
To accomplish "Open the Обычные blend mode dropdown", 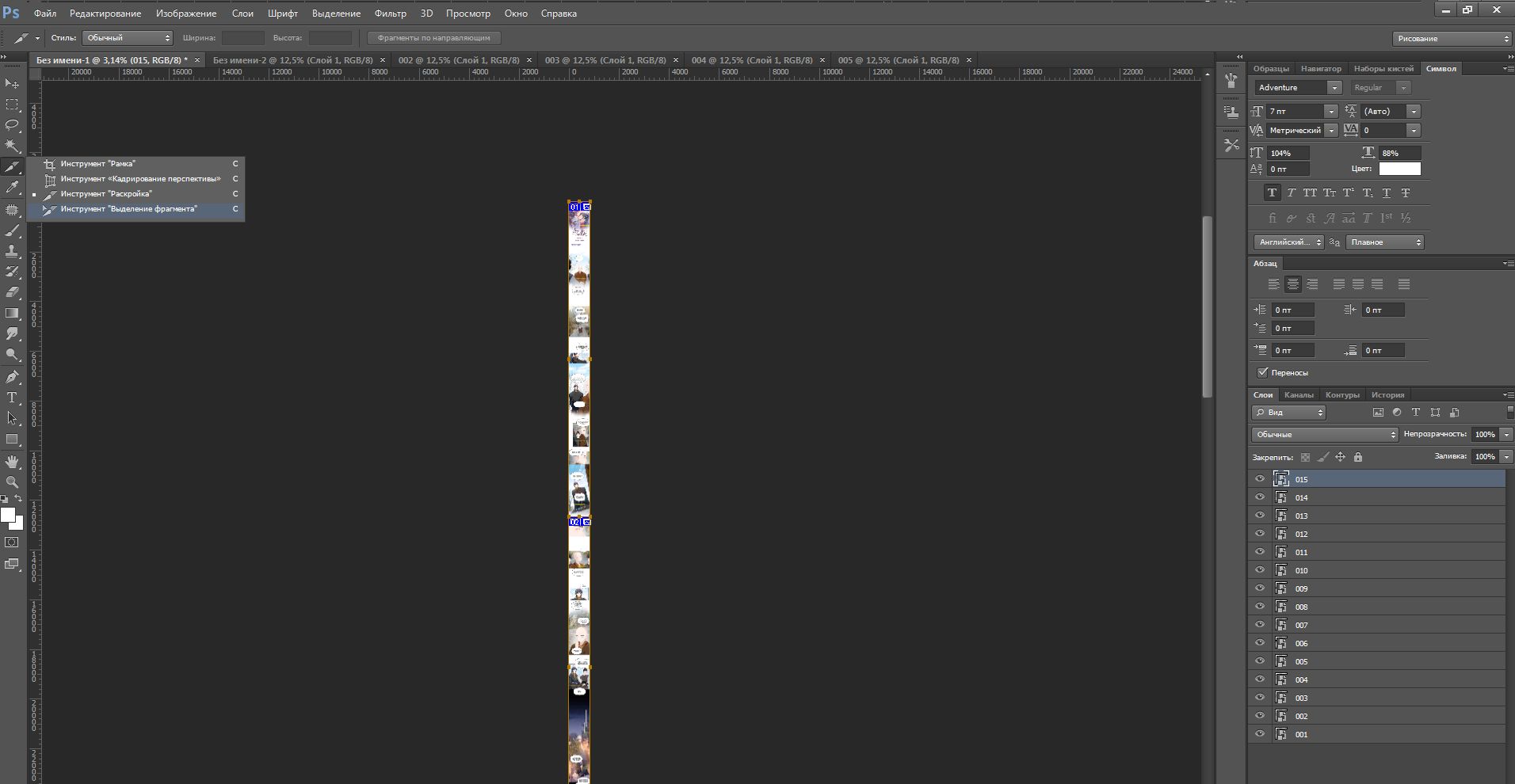I will pos(1325,435).
